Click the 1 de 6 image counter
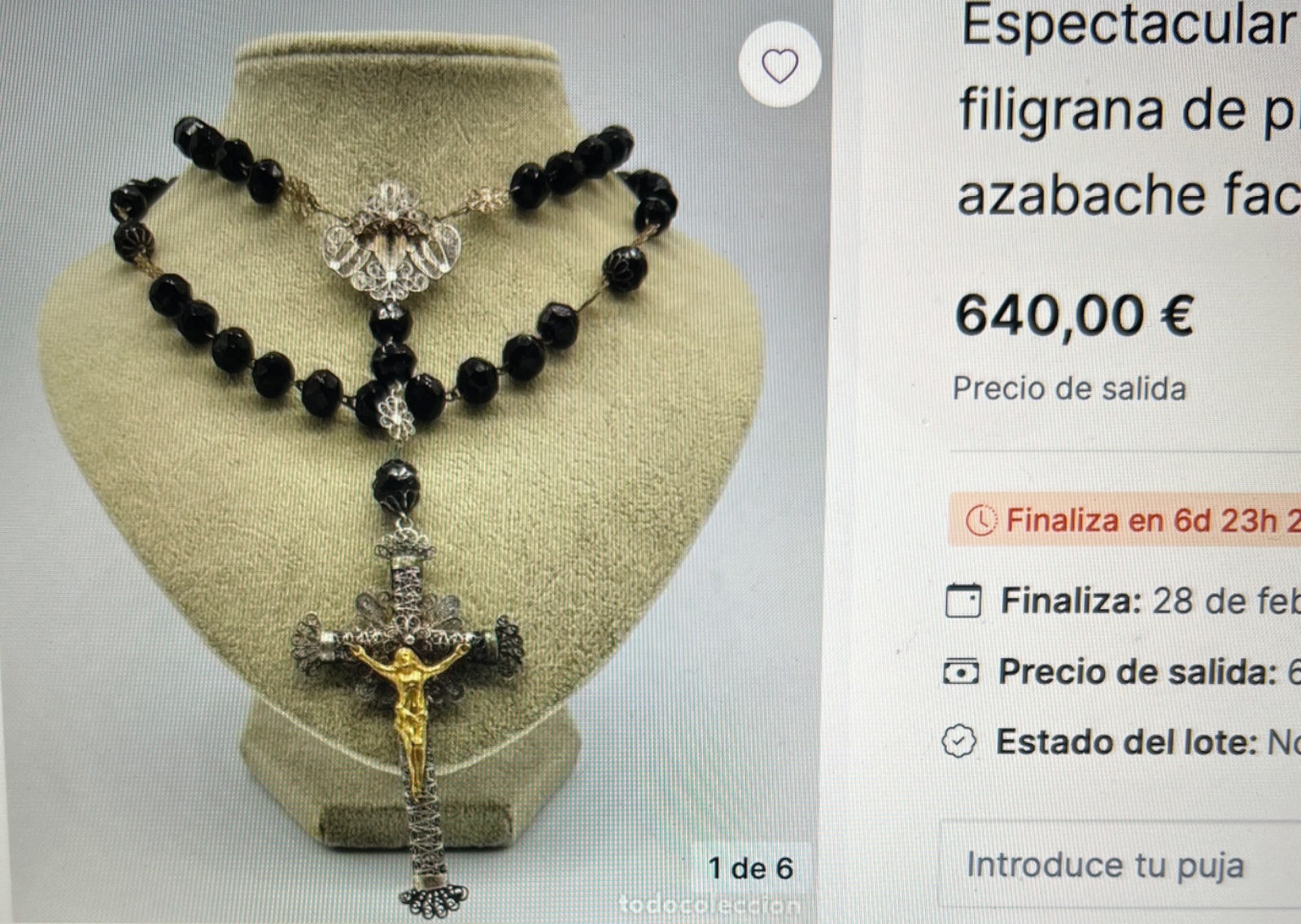The width and height of the screenshot is (1301, 924). click(750, 869)
